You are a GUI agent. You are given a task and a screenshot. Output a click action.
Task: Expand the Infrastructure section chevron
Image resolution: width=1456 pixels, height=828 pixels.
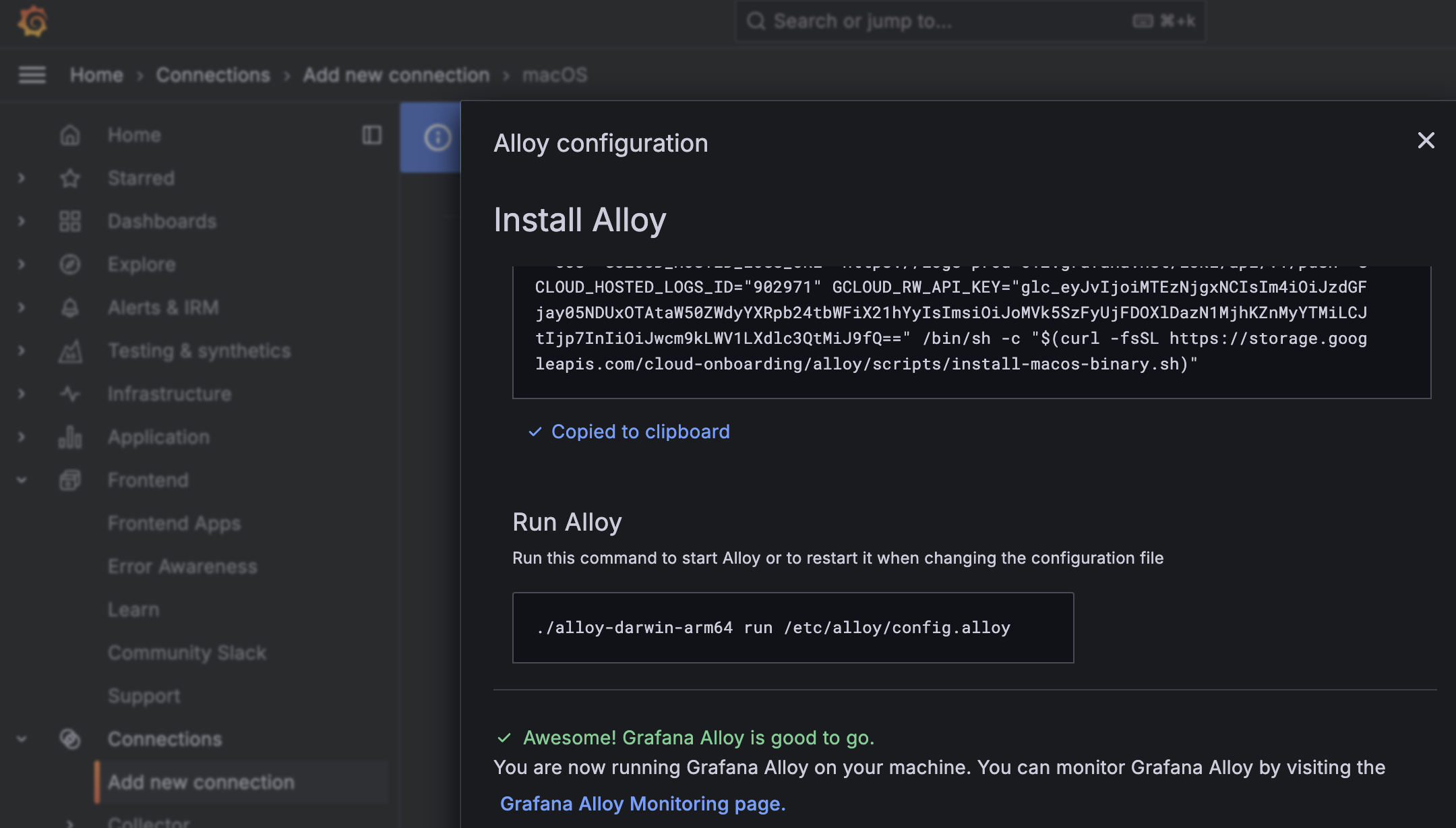[22, 394]
